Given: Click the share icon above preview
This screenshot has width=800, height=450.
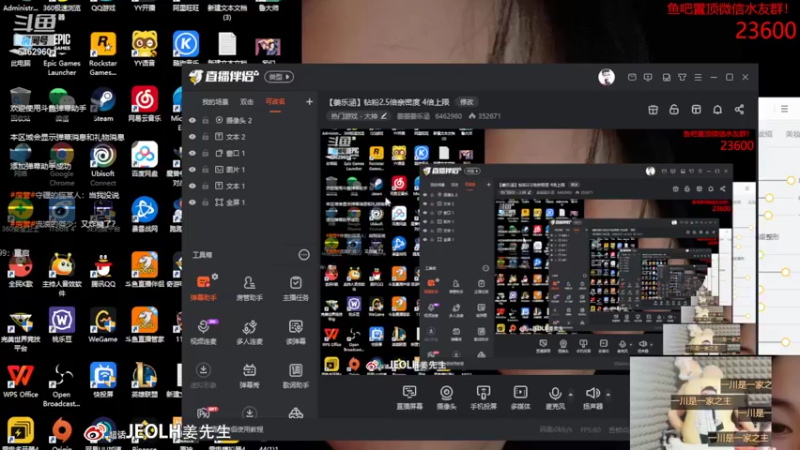Looking at the screenshot, I should point(739,110).
